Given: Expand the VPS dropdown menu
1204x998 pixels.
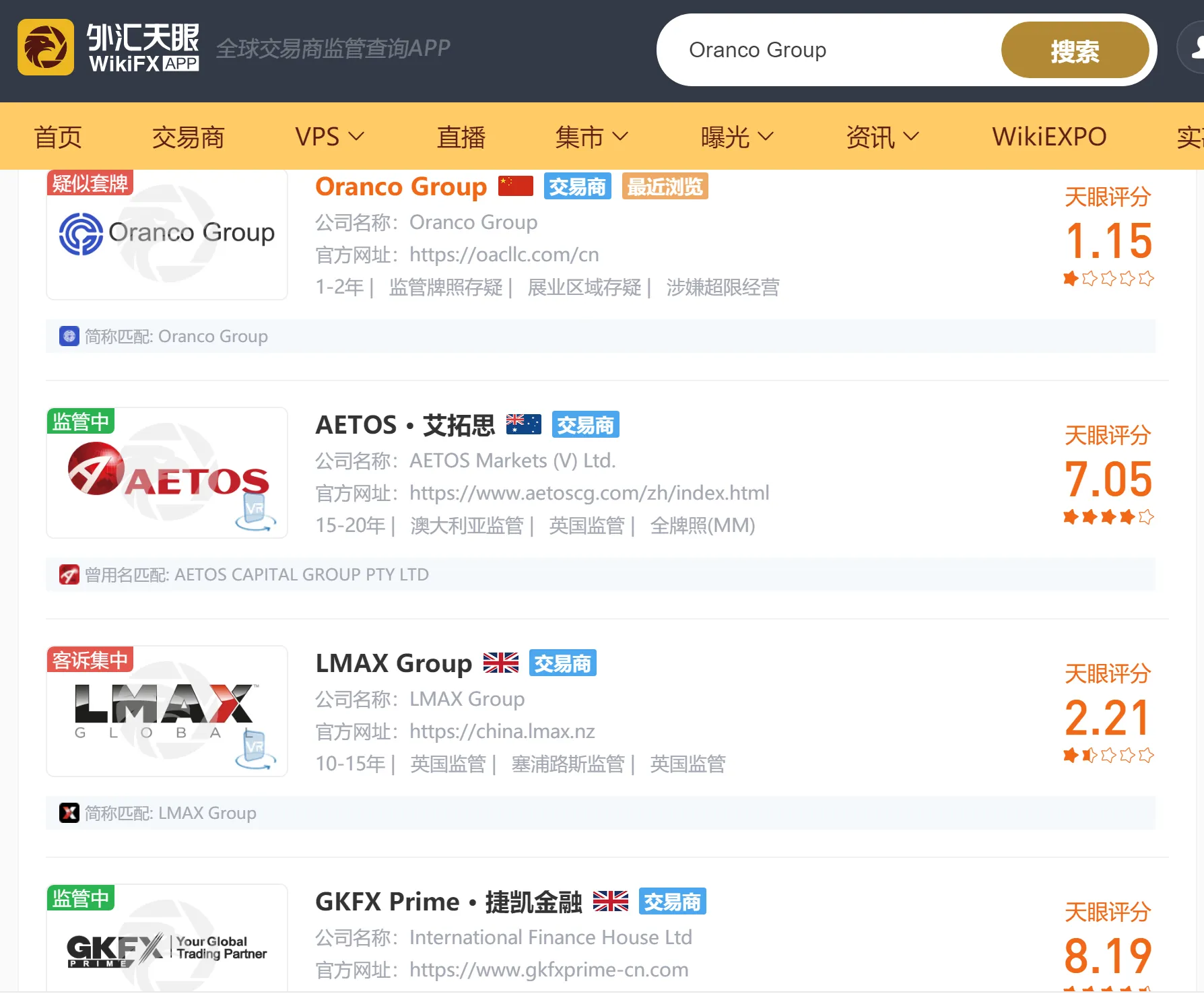Looking at the screenshot, I should point(329,137).
